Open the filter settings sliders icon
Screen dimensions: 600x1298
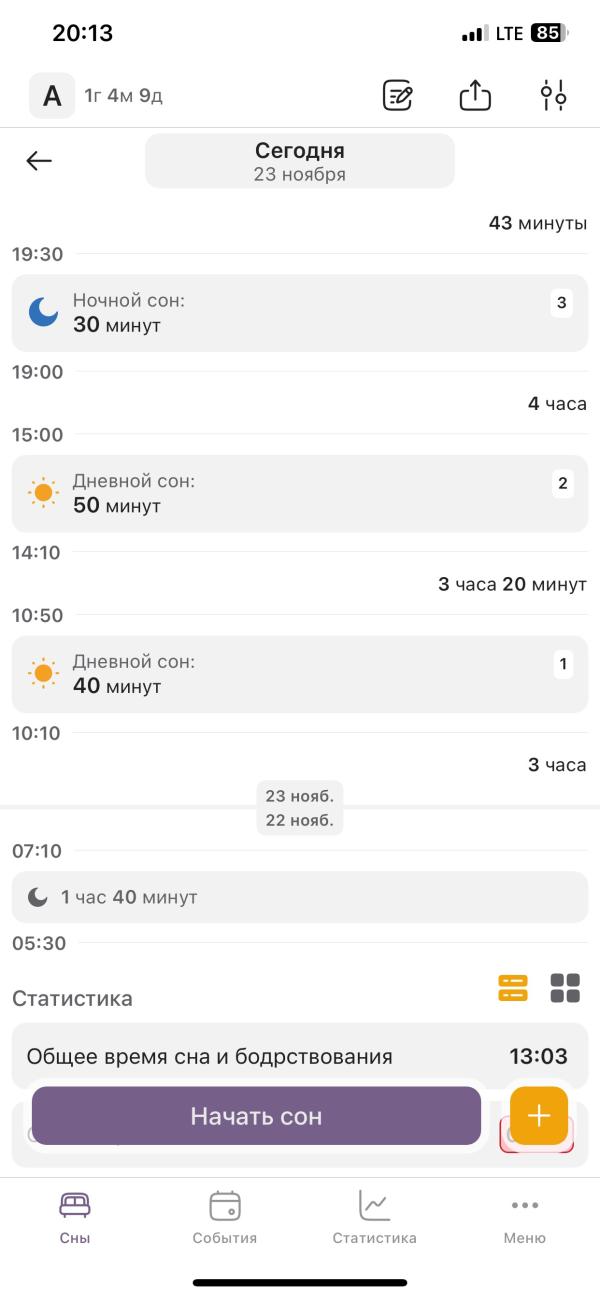pos(553,96)
